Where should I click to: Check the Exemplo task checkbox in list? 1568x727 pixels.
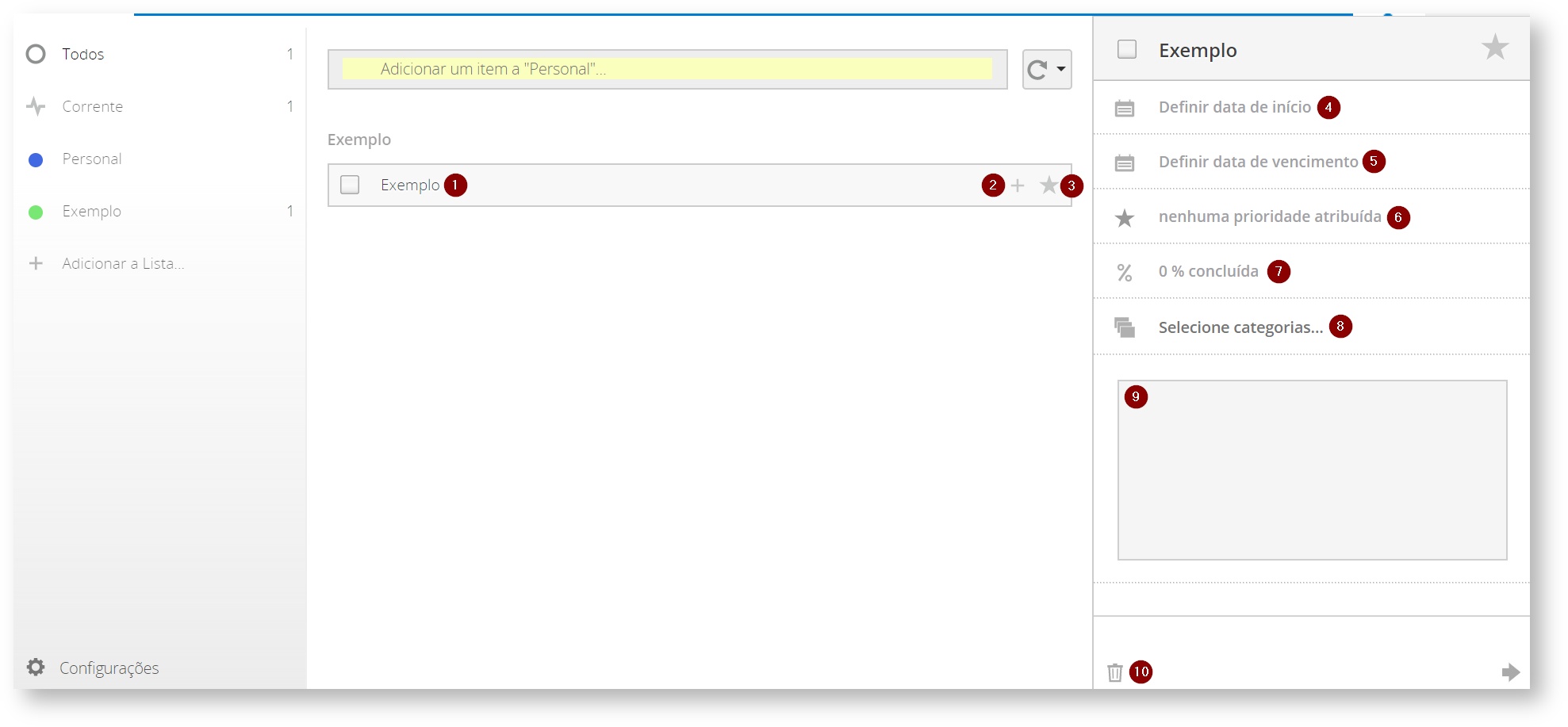pyautogui.click(x=350, y=185)
